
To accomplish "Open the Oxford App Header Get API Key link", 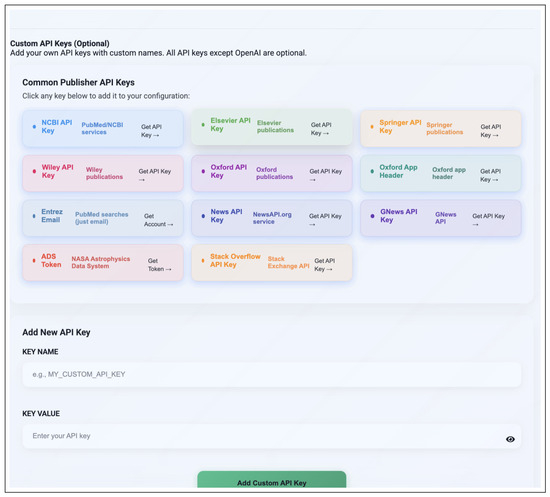I will click(490, 175).
